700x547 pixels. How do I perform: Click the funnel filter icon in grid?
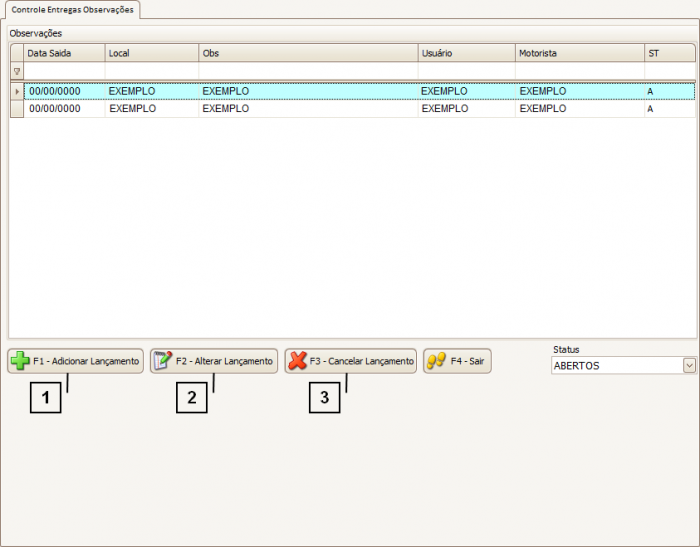[x=16, y=71]
